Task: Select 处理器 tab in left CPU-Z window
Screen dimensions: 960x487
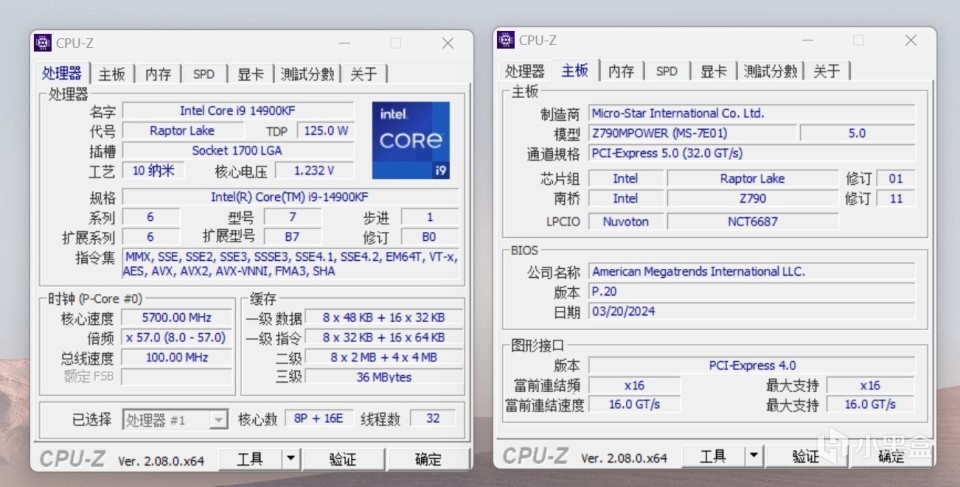Action: point(62,73)
